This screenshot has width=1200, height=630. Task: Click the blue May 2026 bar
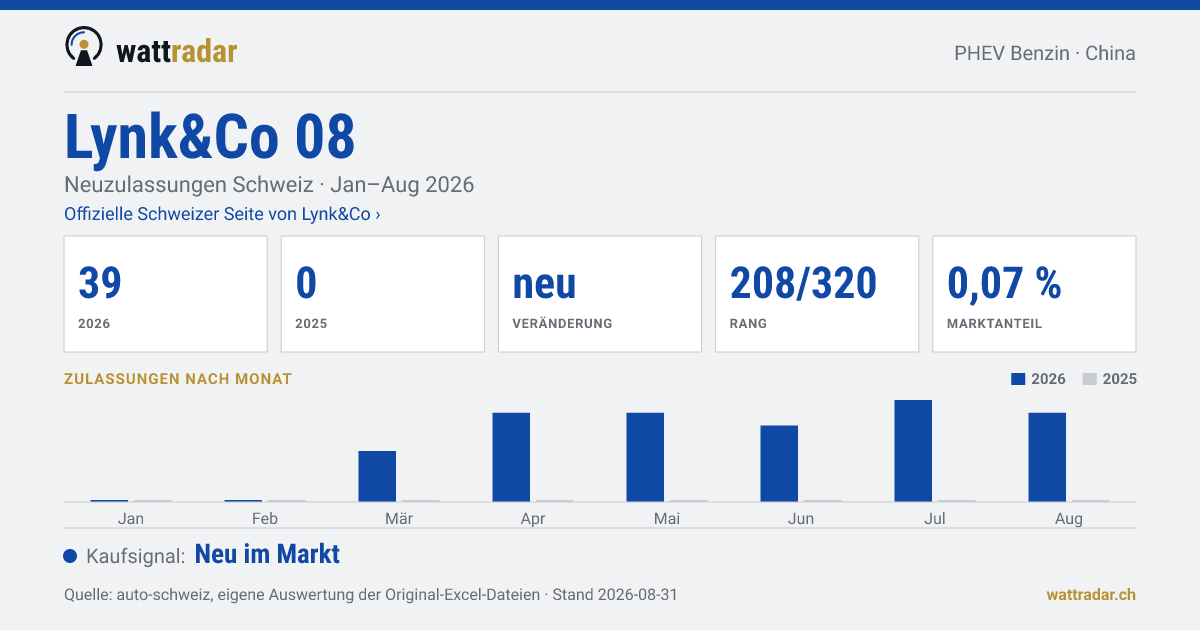click(645, 457)
